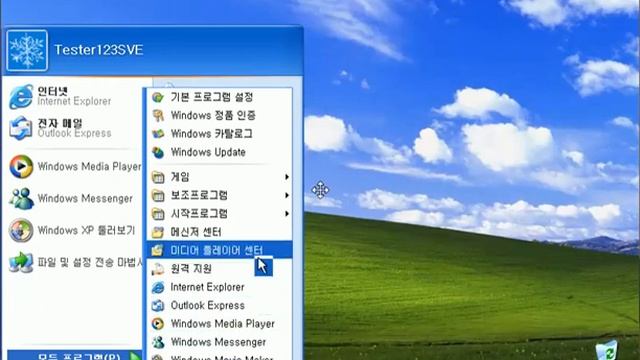Click the 시작프로그램 folder label
Screen dimensions: 640x360
coord(199,214)
